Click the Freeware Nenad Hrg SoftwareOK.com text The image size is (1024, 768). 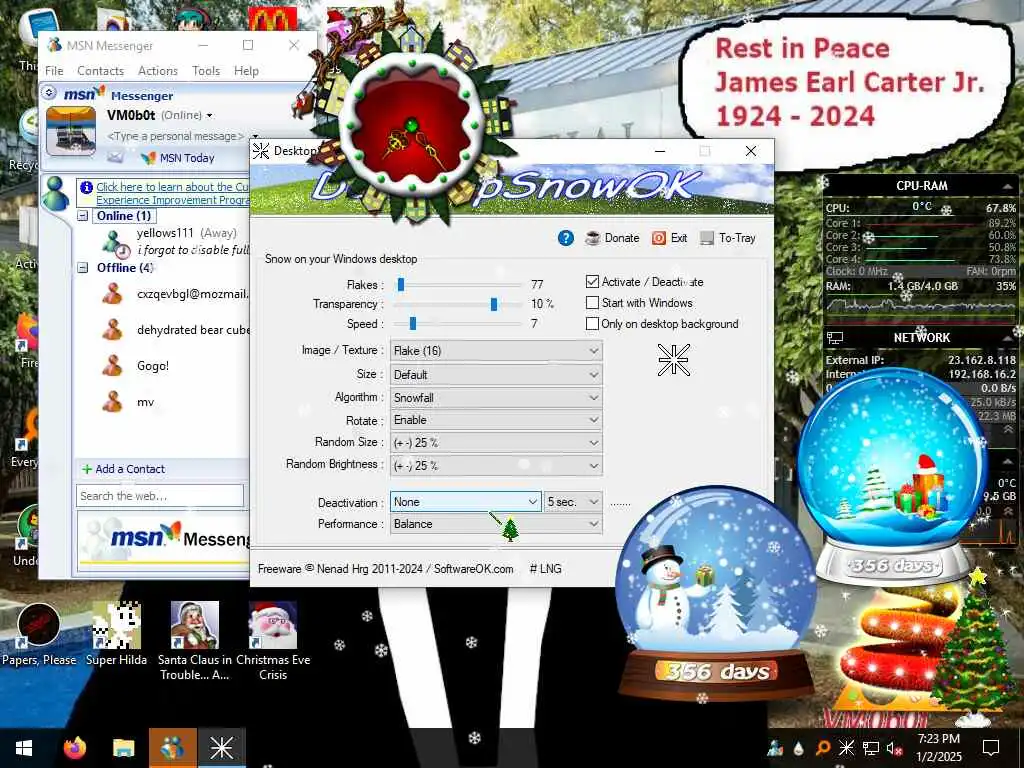tap(385, 569)
